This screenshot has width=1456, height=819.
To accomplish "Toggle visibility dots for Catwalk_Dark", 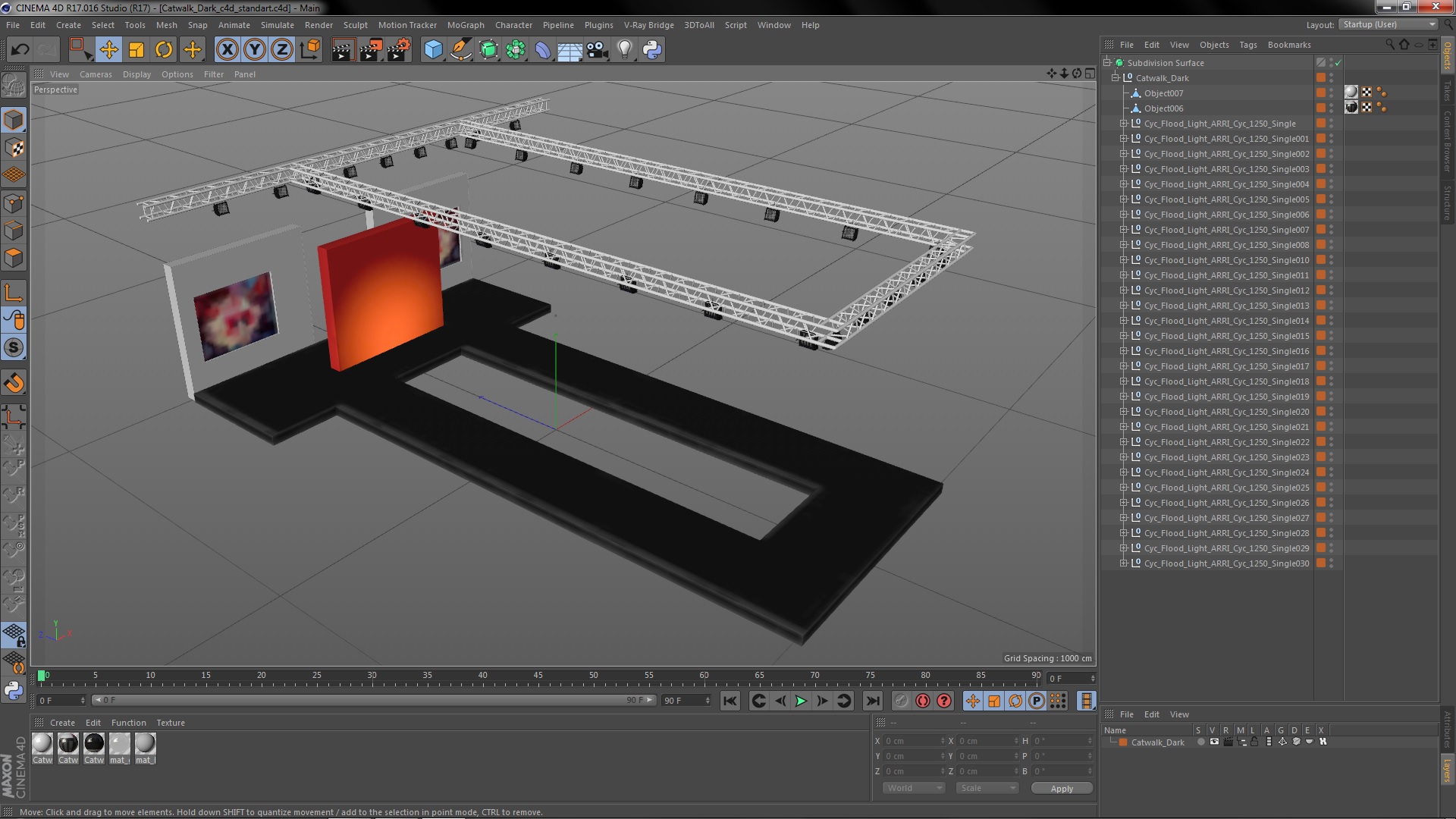I will 1332,78.
